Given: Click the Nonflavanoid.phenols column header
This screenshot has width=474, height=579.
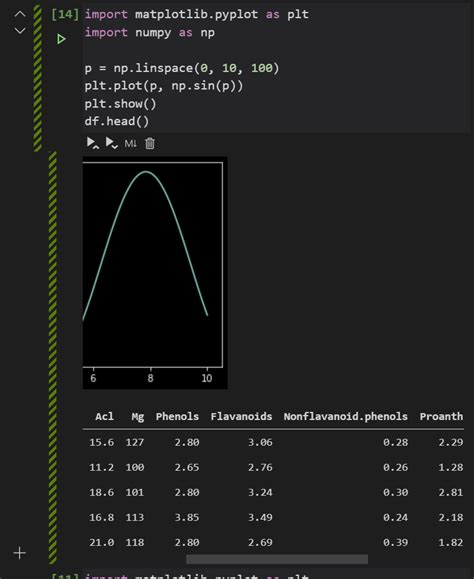Looking at the screenshot, I should pyautogui.click(x=346, y=417).
